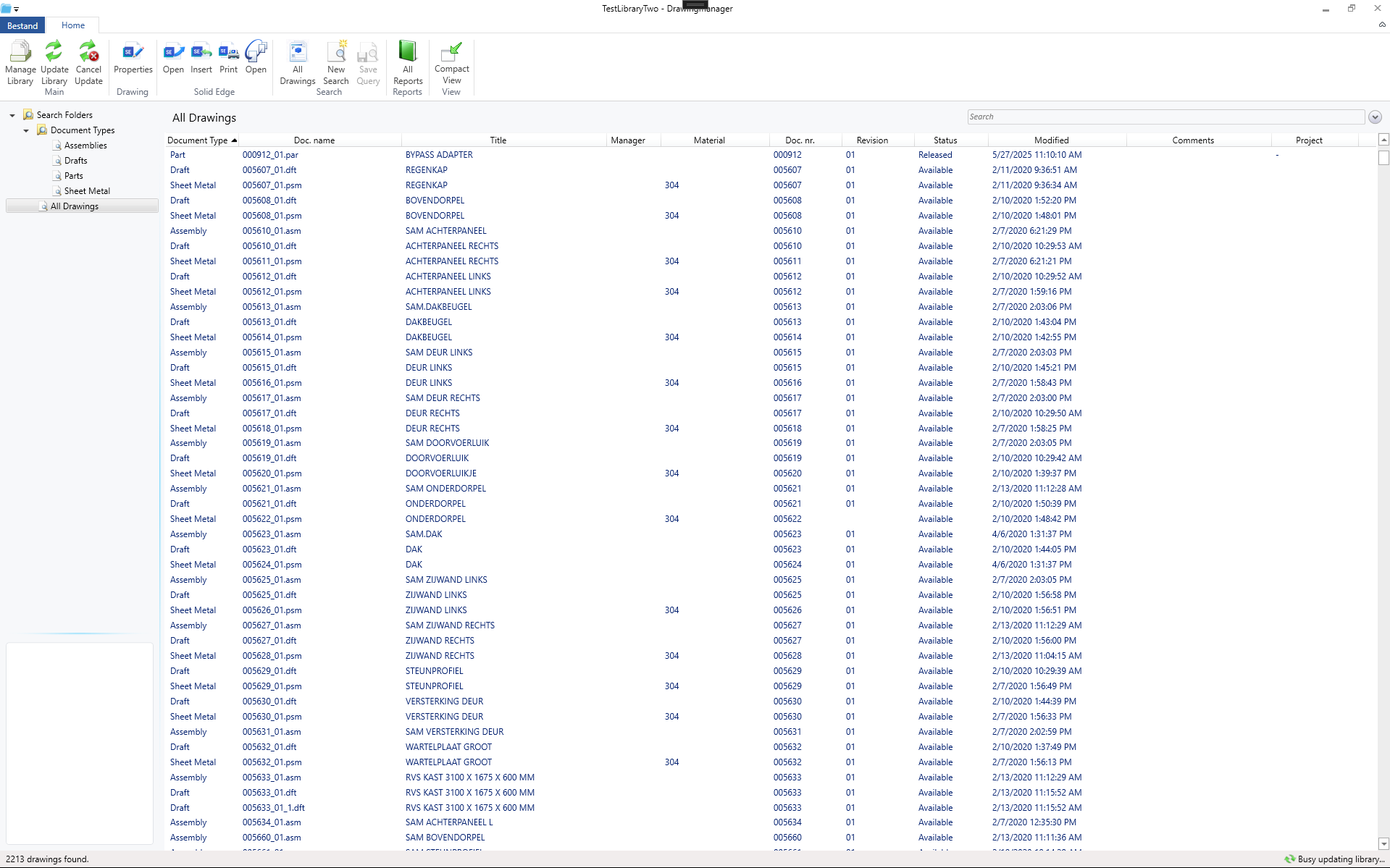Toggle sort order on Document Type column
This screenshot has height=868, width=1390.
(201, 140)
